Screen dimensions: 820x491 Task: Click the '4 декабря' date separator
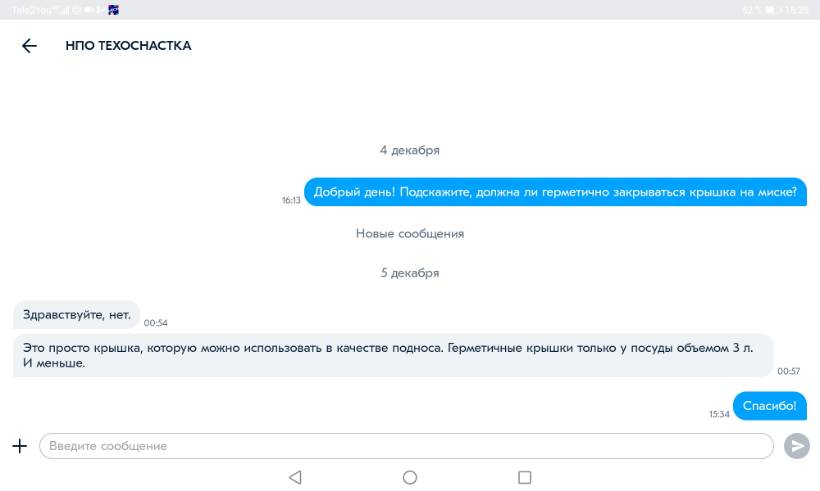(x=409, y=150)
